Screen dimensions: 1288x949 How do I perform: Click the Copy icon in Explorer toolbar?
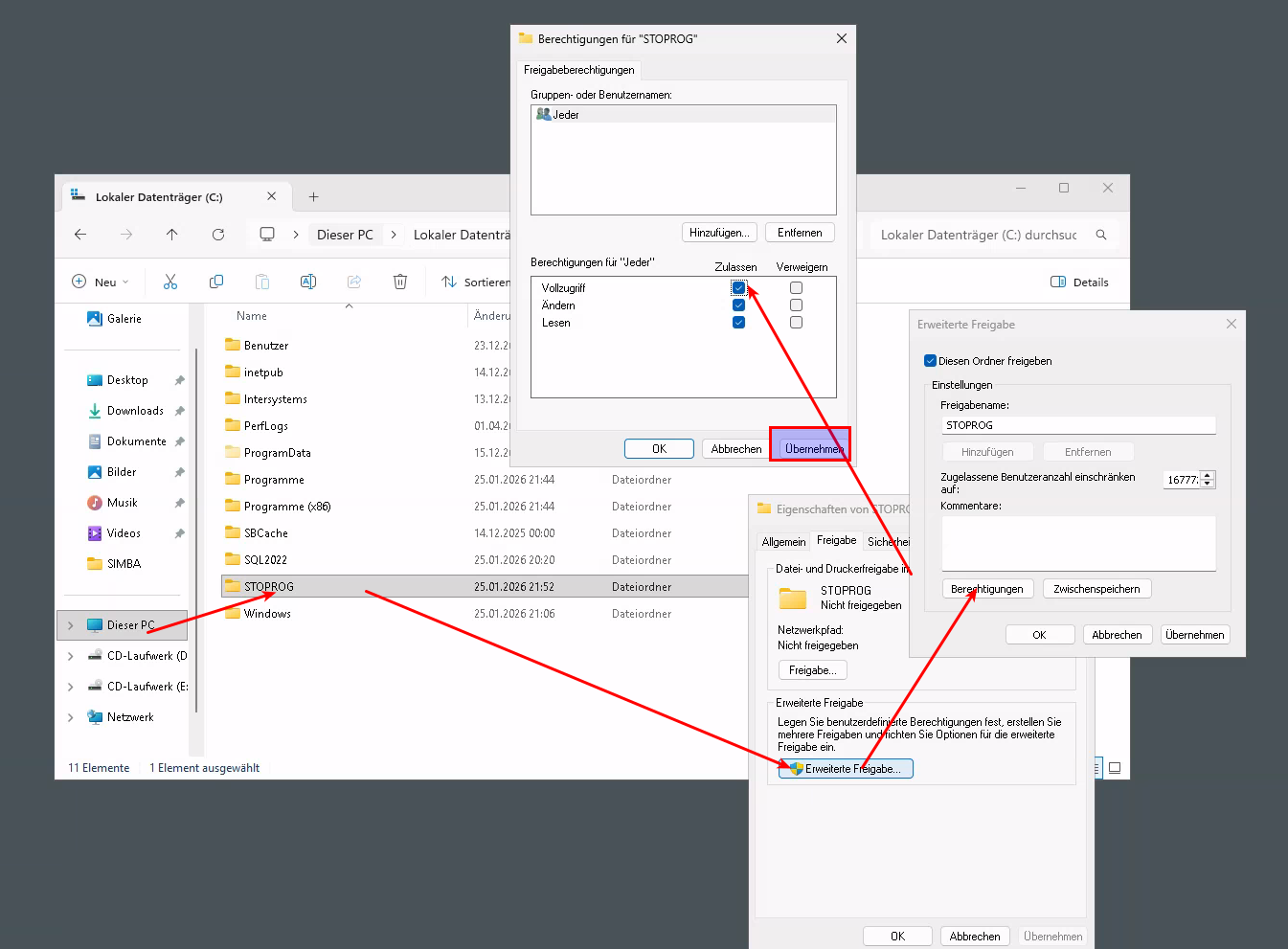(216, 282)
